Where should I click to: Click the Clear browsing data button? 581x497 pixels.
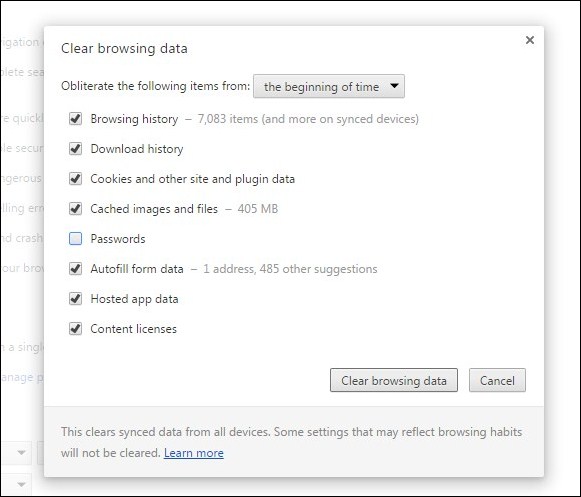394,380
